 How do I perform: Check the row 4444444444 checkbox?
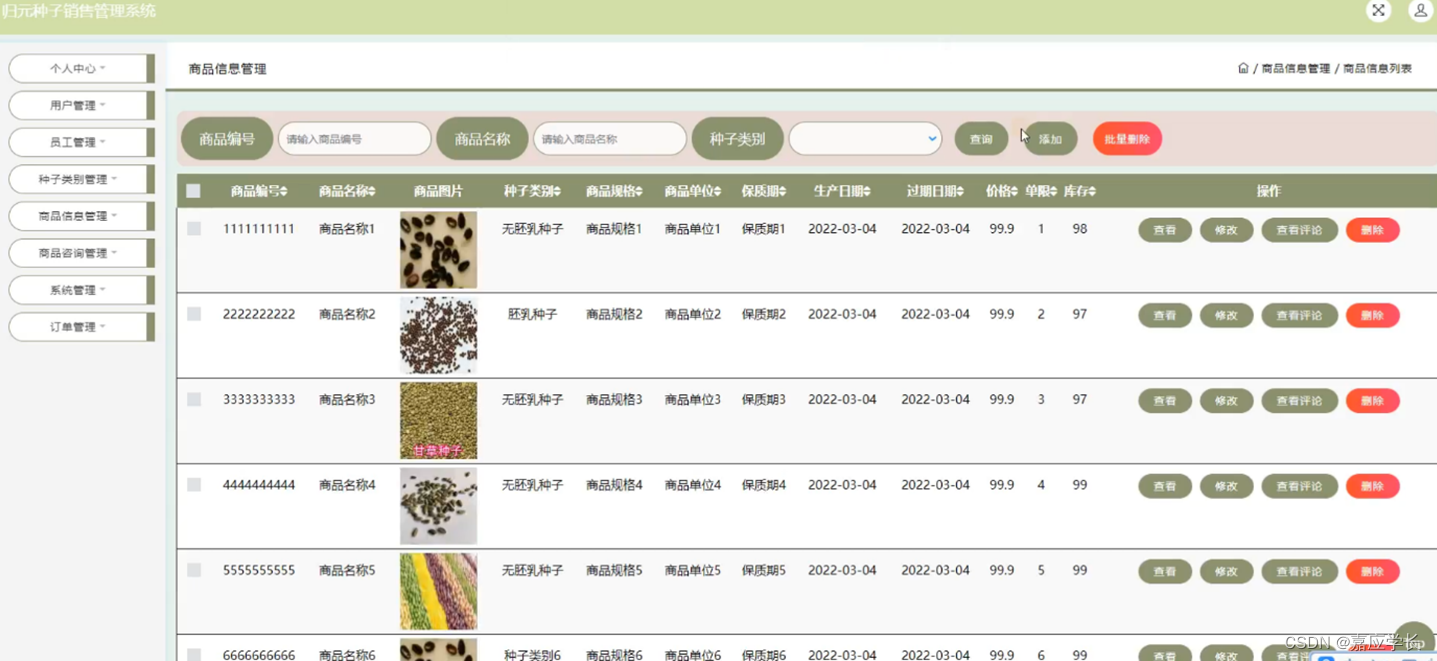click(194, 485)
